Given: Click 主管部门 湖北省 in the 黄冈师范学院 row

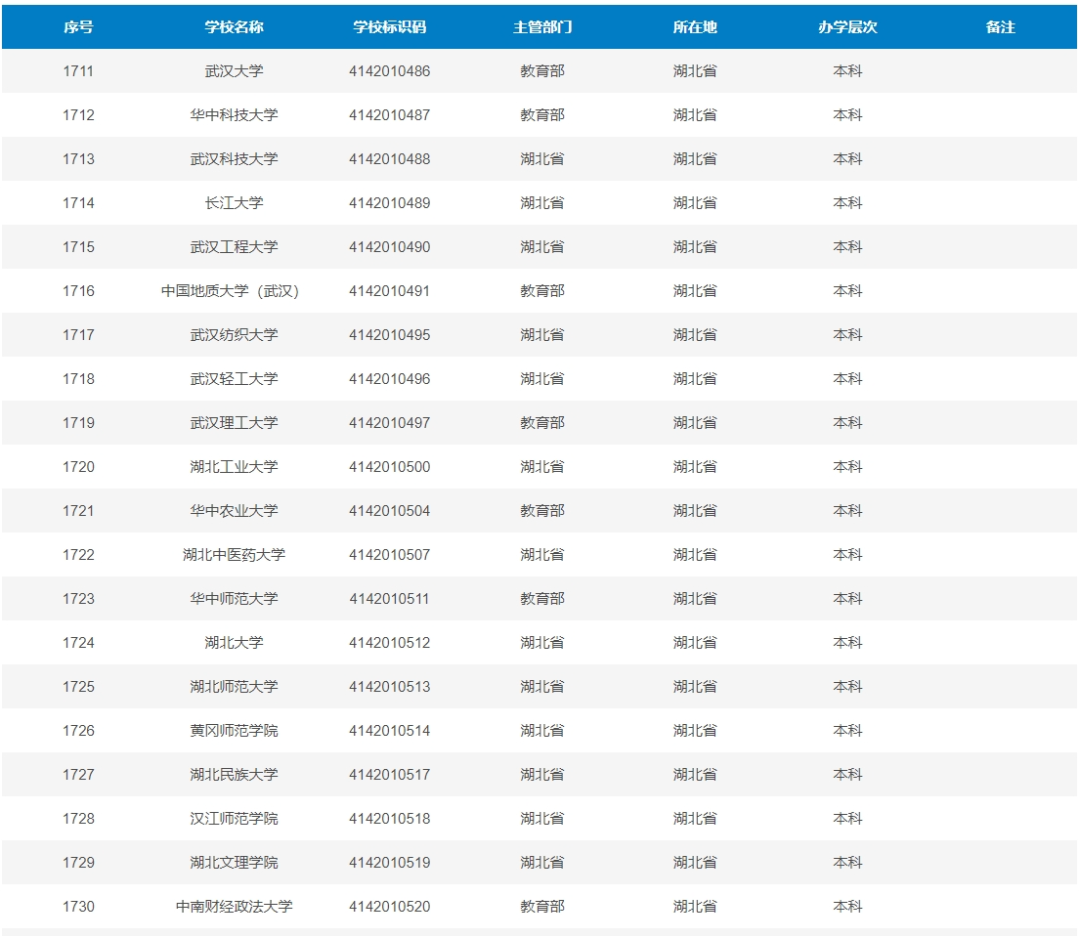Looking at the screenshot, I should tap(542, 731).
